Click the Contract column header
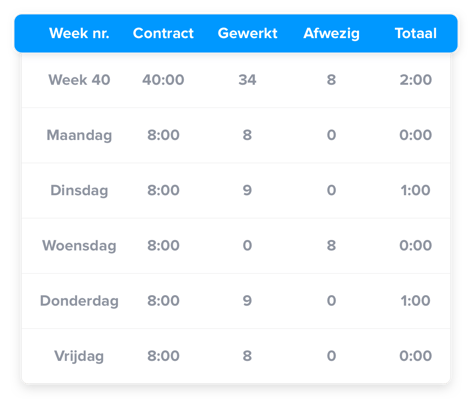 tap(163, 33)
